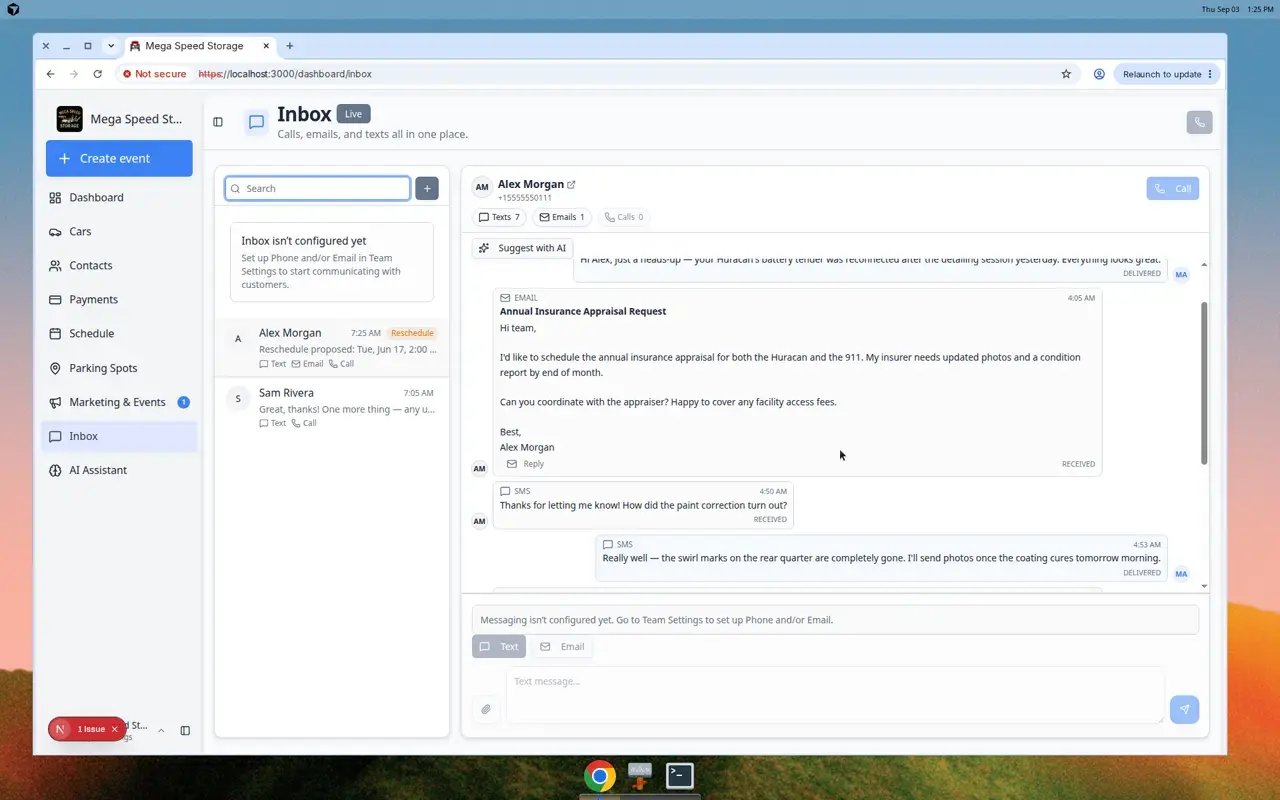The width and height of the screenshot is (1280, 800).
Task: Bookmark this page with the star icon
Action: point(1066,74)
